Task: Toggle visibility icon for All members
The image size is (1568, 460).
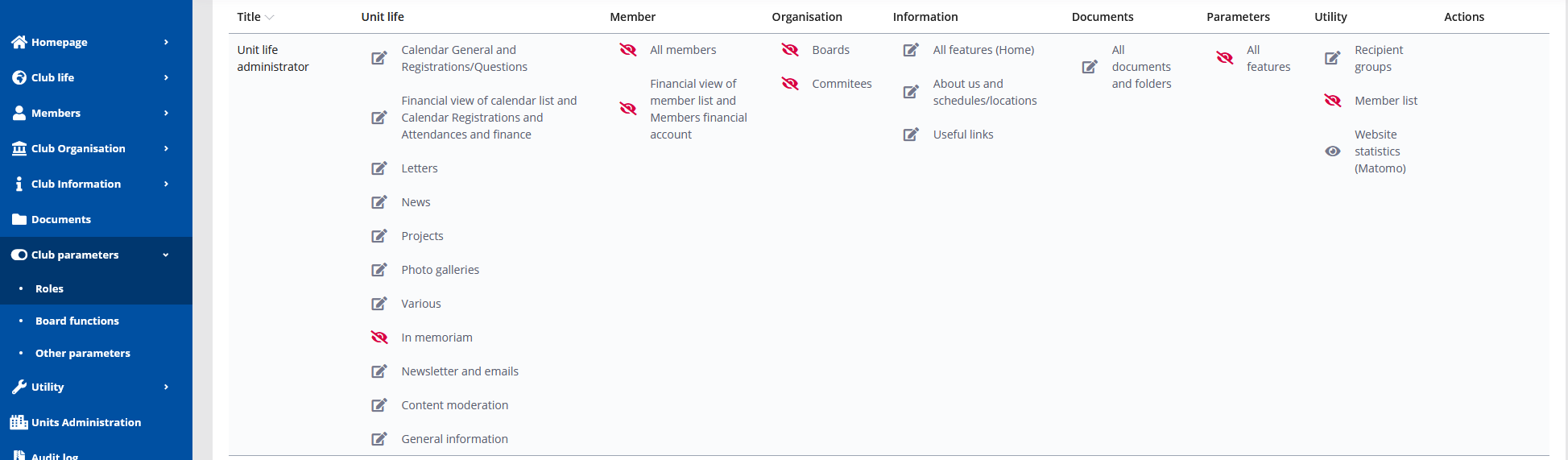Action: click(x=628, y=50)
